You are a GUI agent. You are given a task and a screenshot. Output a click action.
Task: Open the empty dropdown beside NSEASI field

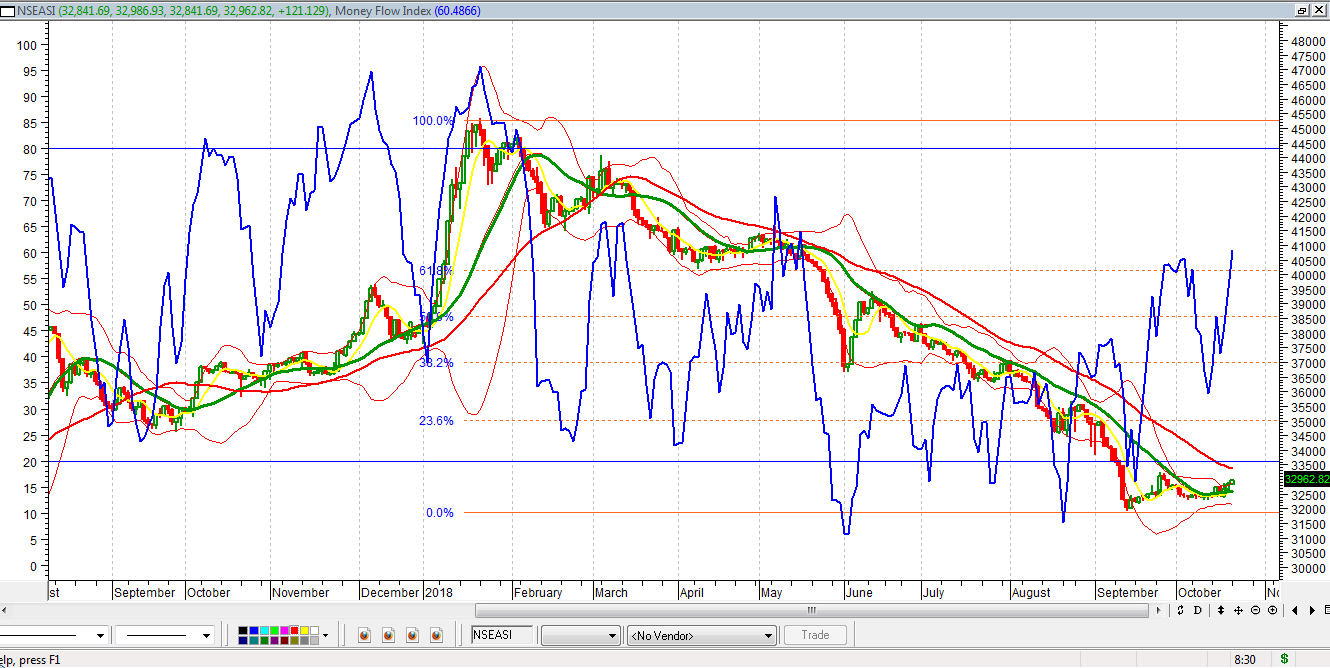tap(581, 635)
